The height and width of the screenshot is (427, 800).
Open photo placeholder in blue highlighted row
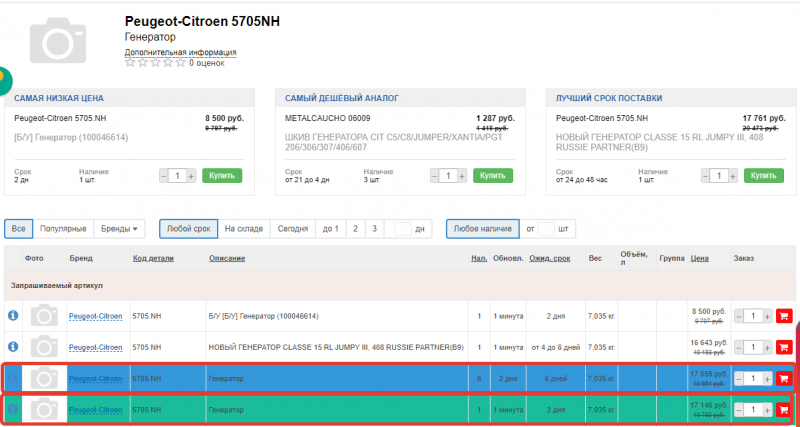click(44, 378)
